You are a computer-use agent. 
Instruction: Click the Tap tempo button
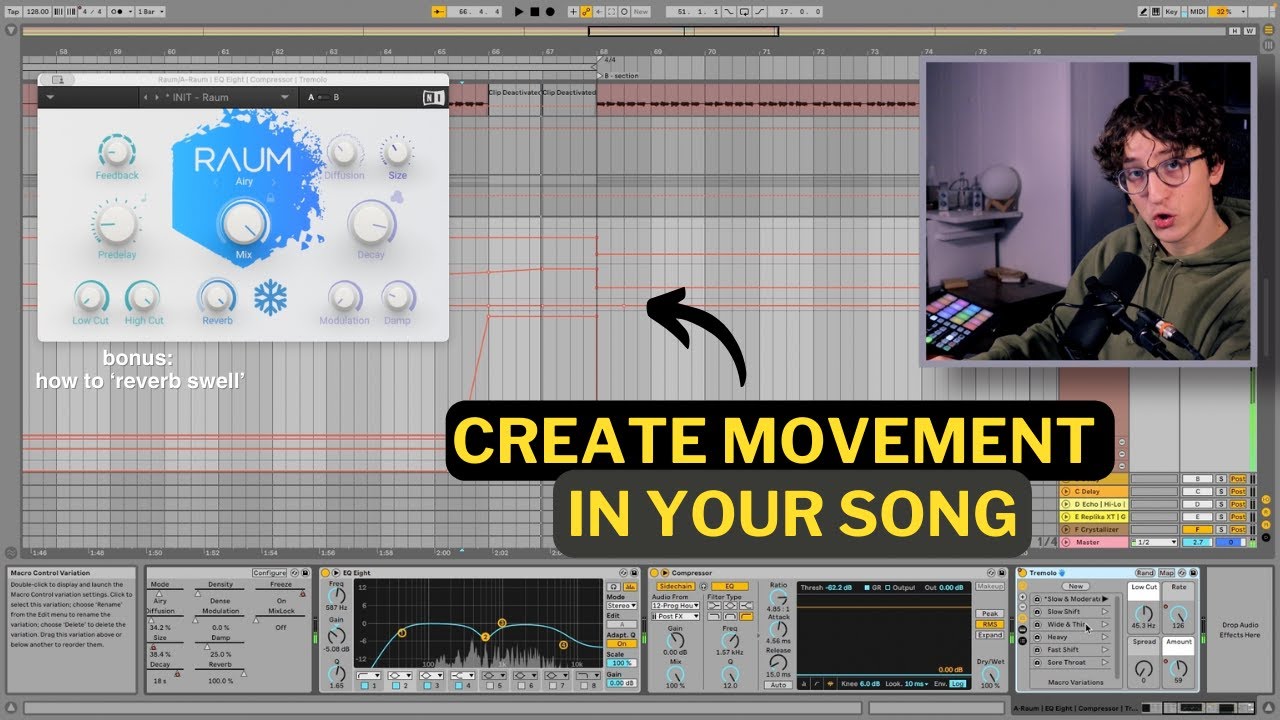[13, 11]
